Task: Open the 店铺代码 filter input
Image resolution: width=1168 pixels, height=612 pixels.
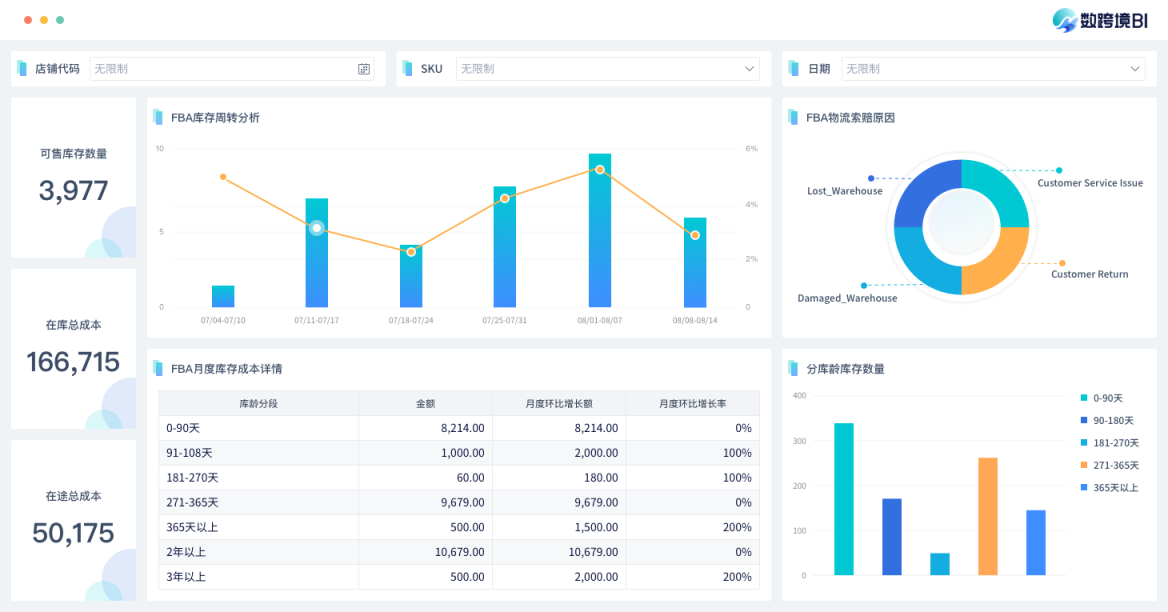Action: pyautogui.click(x=220, y=69)
